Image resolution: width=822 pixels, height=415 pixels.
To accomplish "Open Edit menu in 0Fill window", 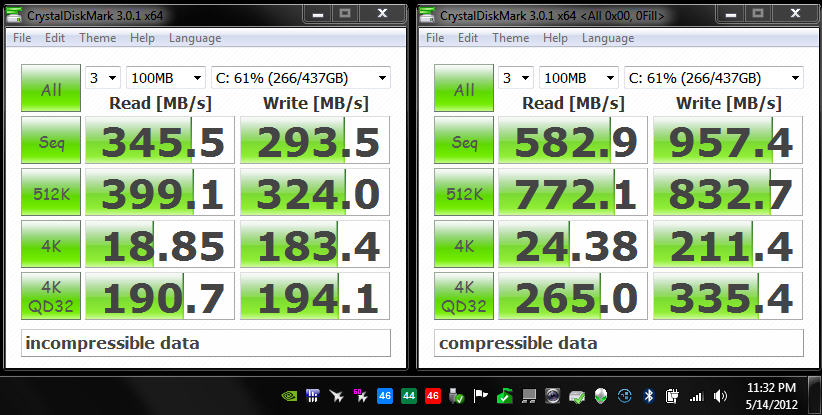I will pyautogui.click(x=468, y=38).
